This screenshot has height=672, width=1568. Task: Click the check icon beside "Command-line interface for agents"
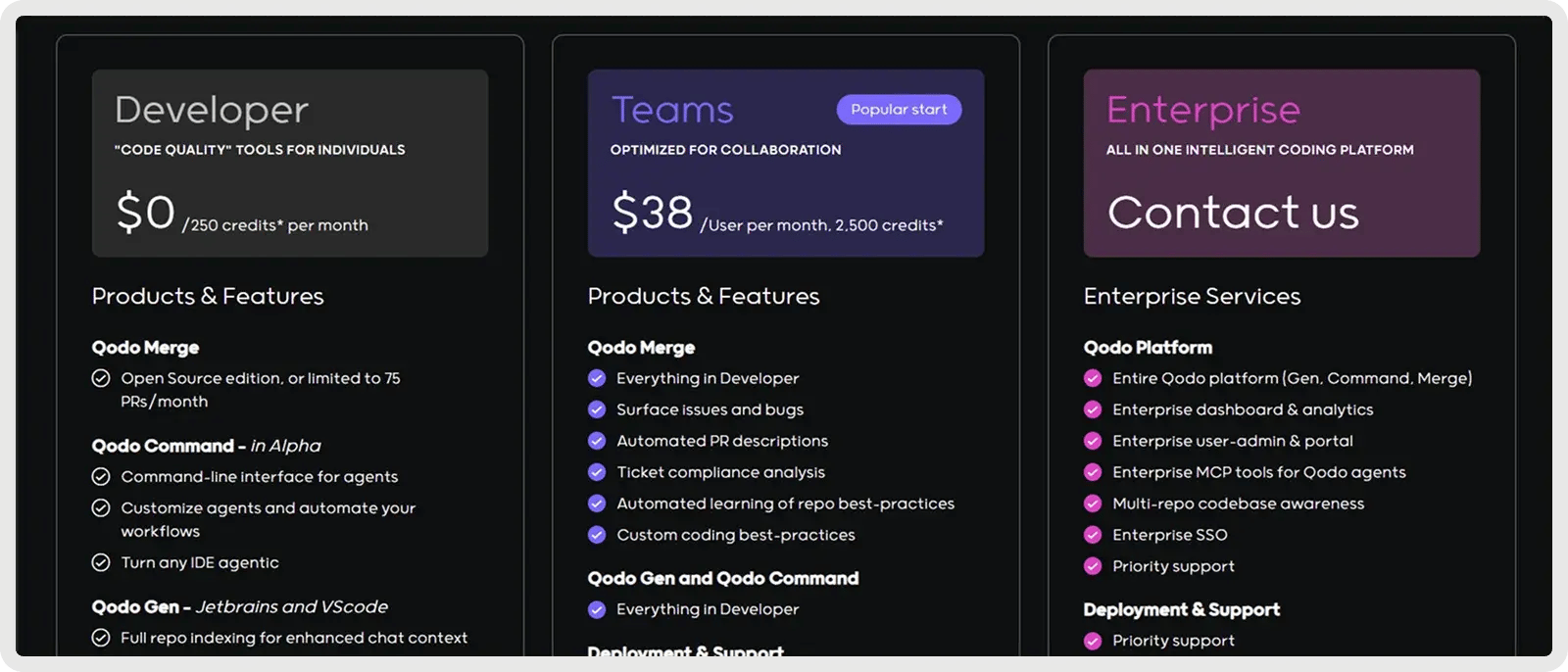point(100,477)
